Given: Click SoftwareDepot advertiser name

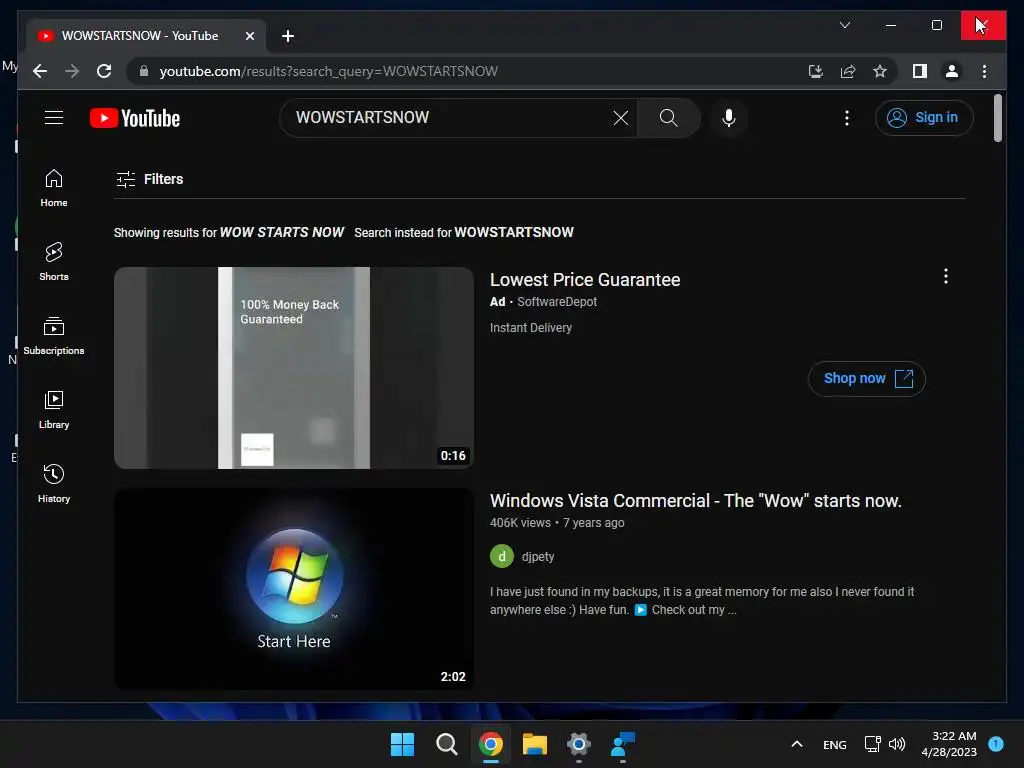Looking at the screenshot, I should [557, 302].
